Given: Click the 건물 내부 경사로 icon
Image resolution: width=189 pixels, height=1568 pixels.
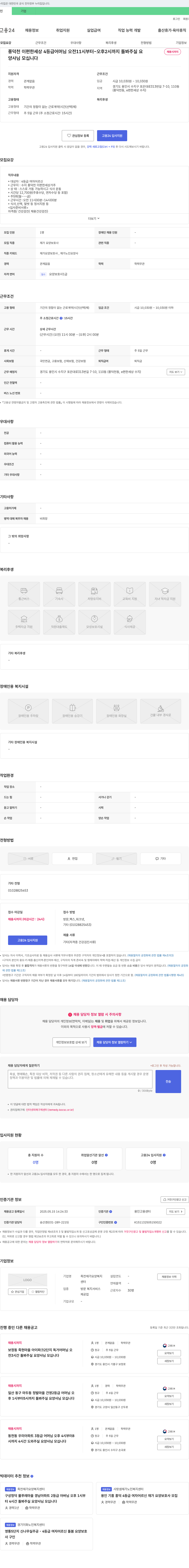Looking at the screenshot, I should click(160, 711).
